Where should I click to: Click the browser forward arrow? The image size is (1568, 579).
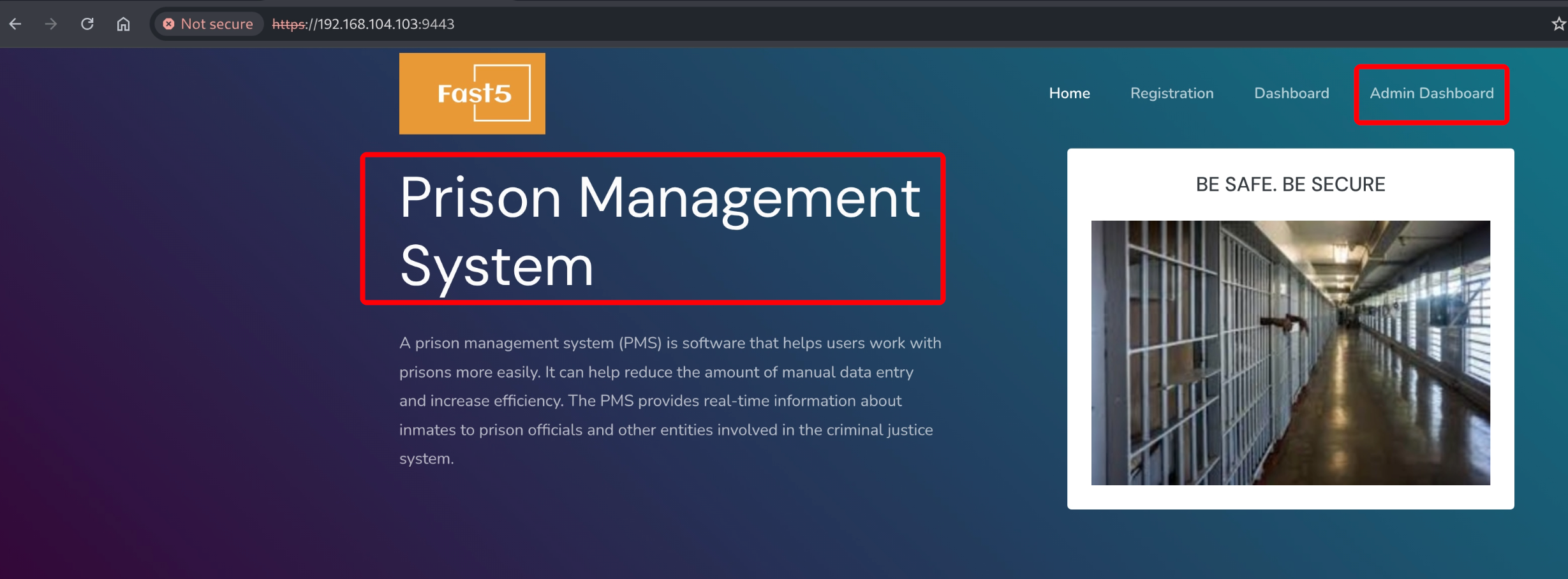pyautogui.click(x=51, y=24)
